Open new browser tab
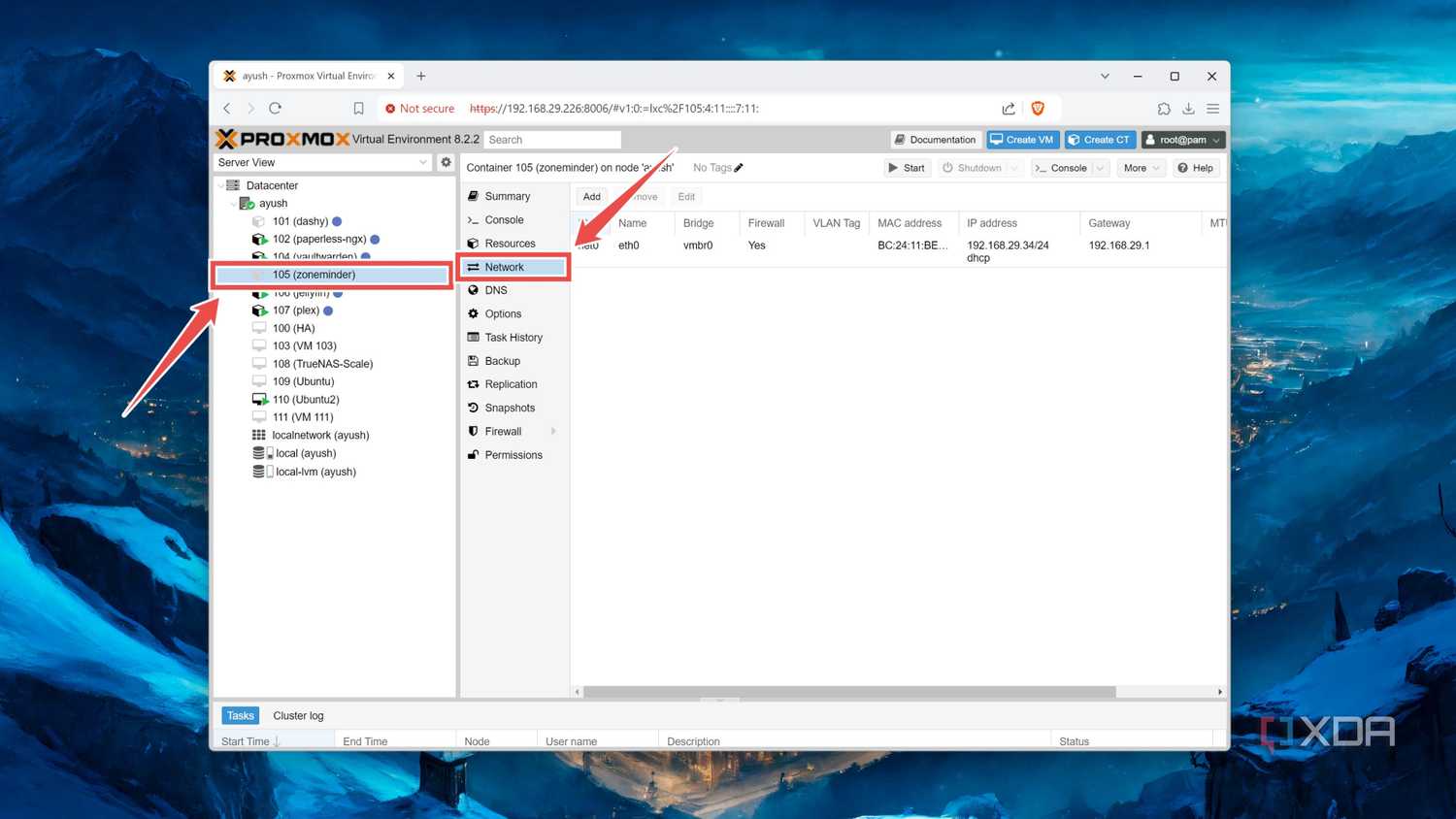The height and width of the screenshot is (819, 1456). click(x=421, y=76)
